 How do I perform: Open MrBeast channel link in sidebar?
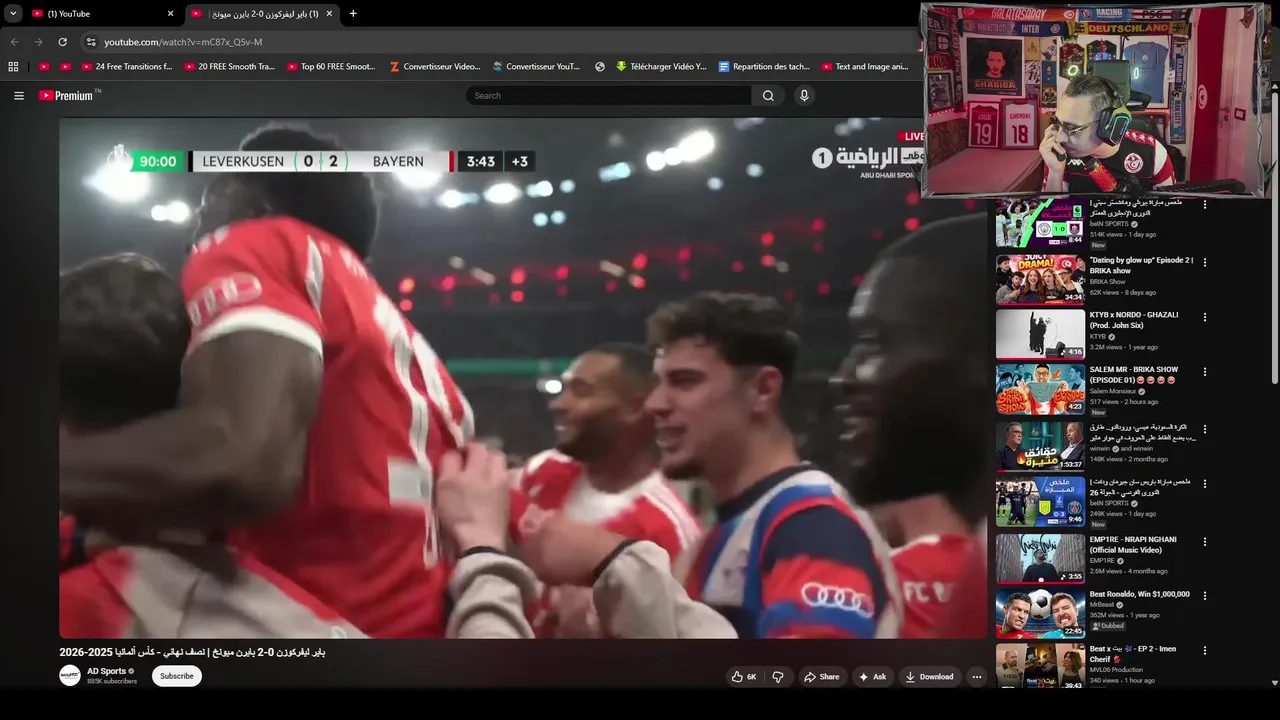coord(1102,605)
